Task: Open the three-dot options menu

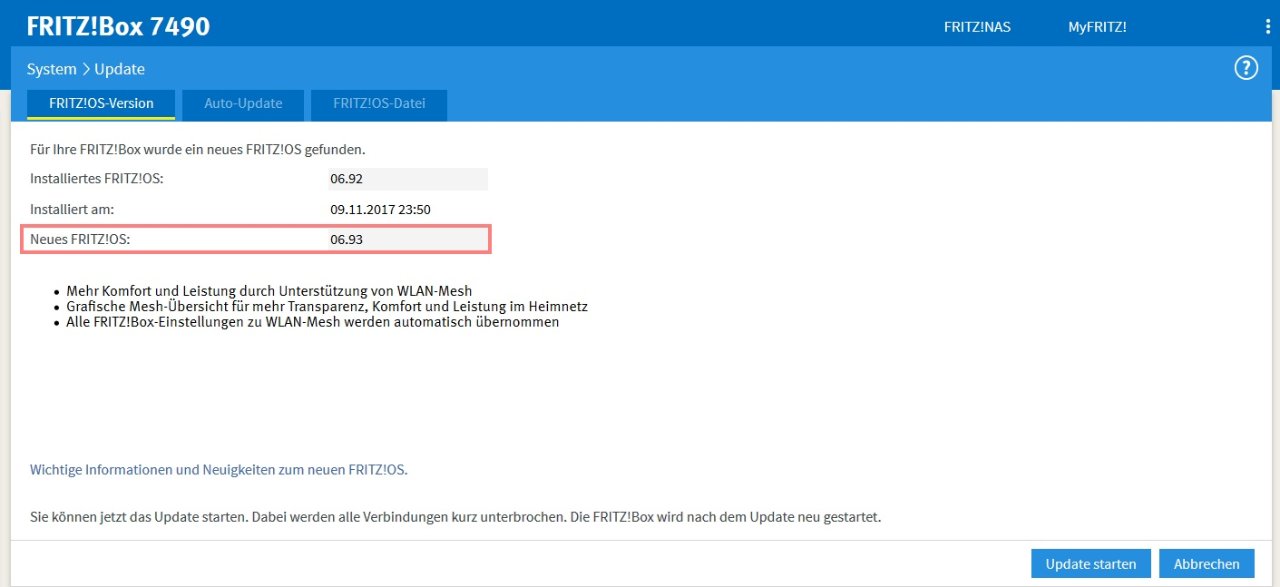Action: point(1268,27)
